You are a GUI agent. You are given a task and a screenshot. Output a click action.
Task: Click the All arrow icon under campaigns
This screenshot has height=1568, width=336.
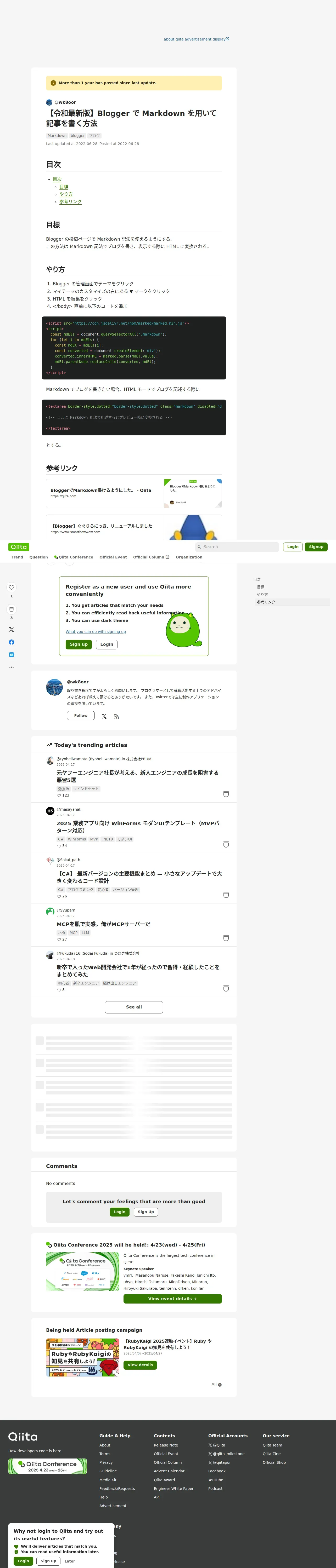coord(220,1385)
